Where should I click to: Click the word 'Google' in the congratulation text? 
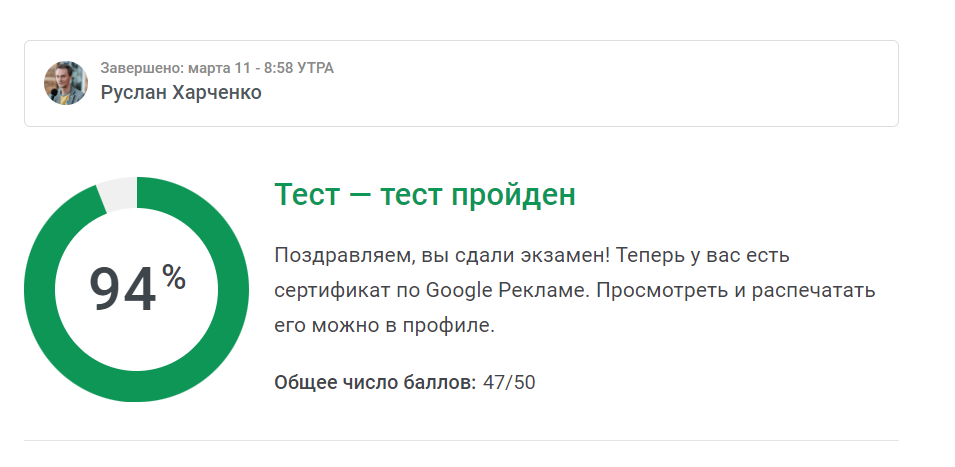pyautogui.click(x=459, y=290)
